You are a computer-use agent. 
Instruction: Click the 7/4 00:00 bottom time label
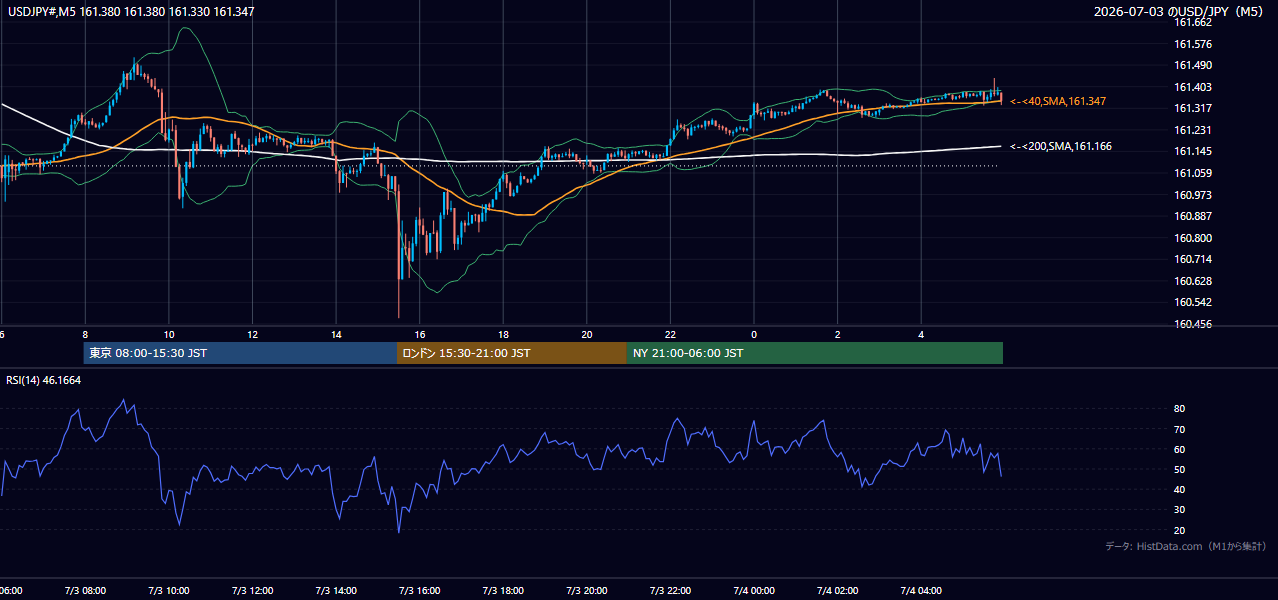tap(754, 590)
